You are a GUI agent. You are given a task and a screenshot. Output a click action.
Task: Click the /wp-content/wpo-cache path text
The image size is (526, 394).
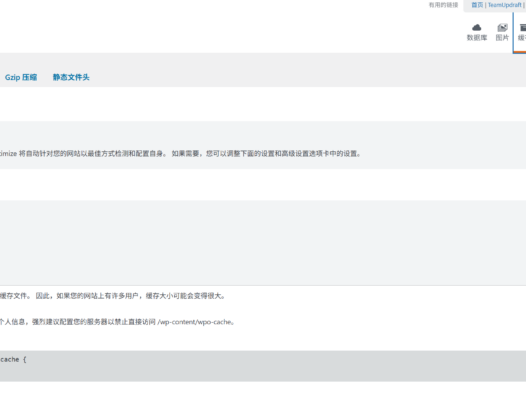(195, 322)
